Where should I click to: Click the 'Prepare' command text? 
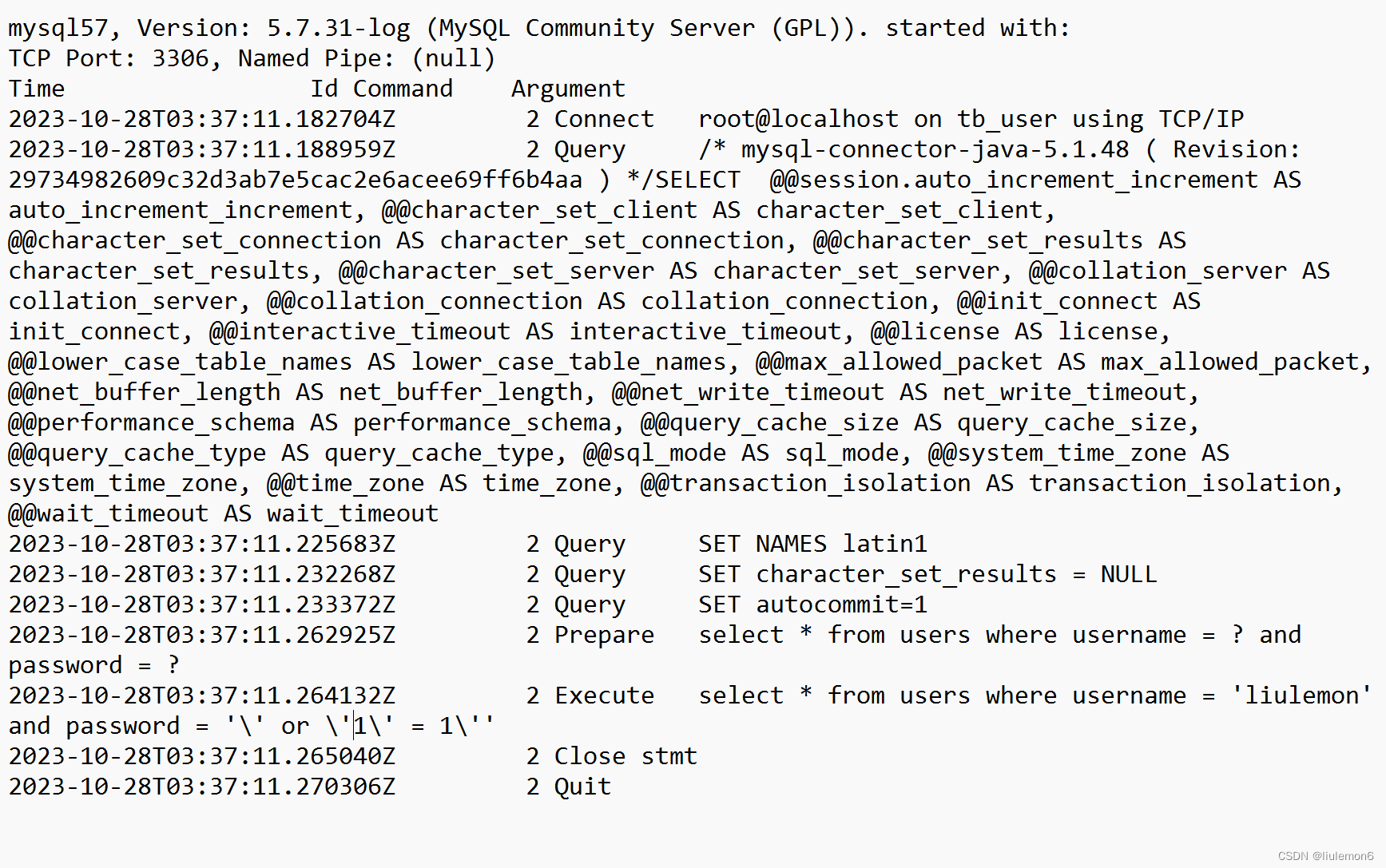click(604, 635)
